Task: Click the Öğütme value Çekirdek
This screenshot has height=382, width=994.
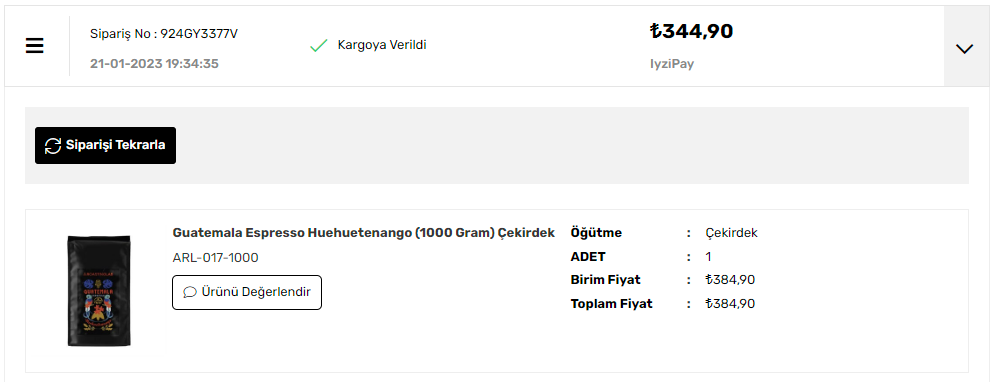Action: [732, 232]
